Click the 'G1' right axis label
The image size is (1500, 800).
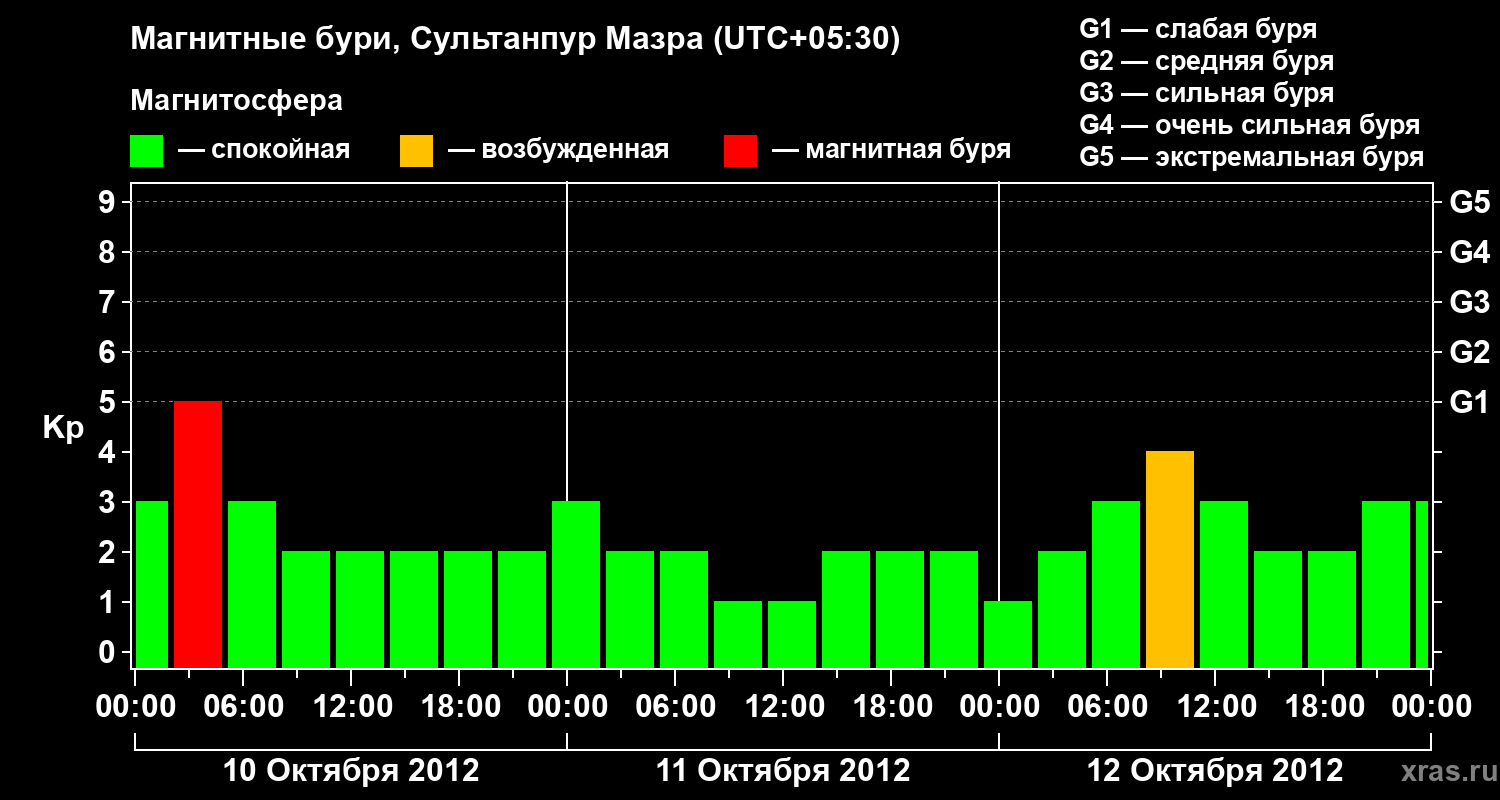tap(1470, 402)
